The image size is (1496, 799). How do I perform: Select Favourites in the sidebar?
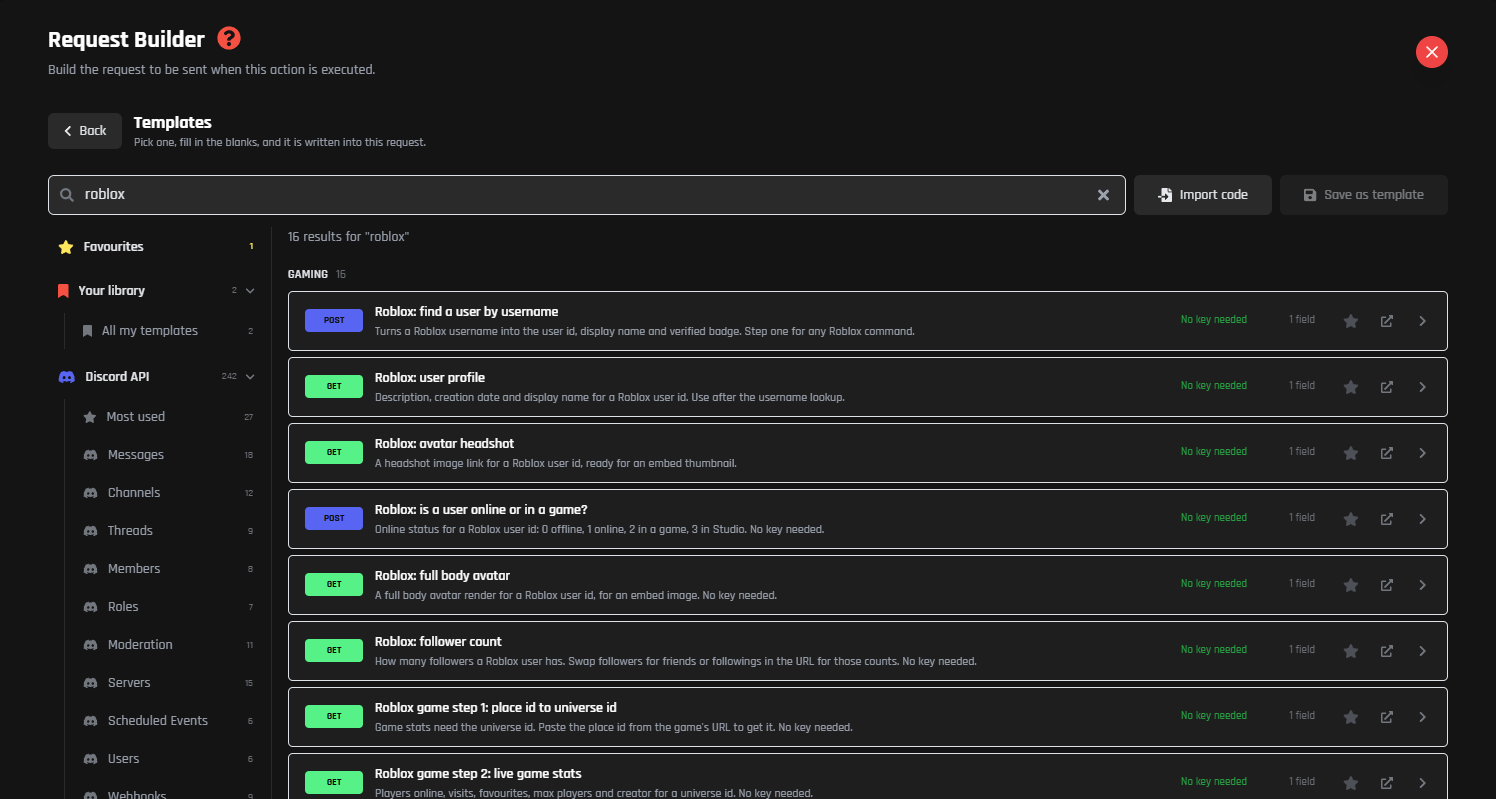[155, 246]
